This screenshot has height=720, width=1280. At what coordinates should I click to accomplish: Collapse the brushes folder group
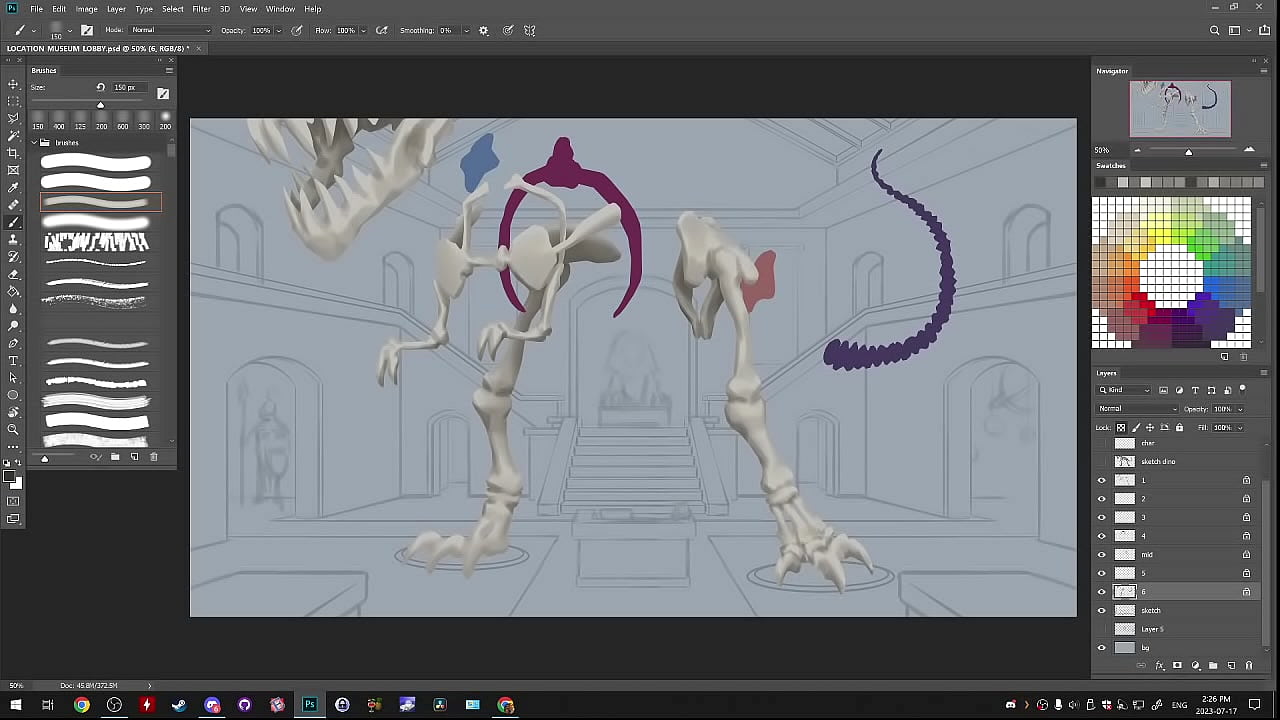34,143
